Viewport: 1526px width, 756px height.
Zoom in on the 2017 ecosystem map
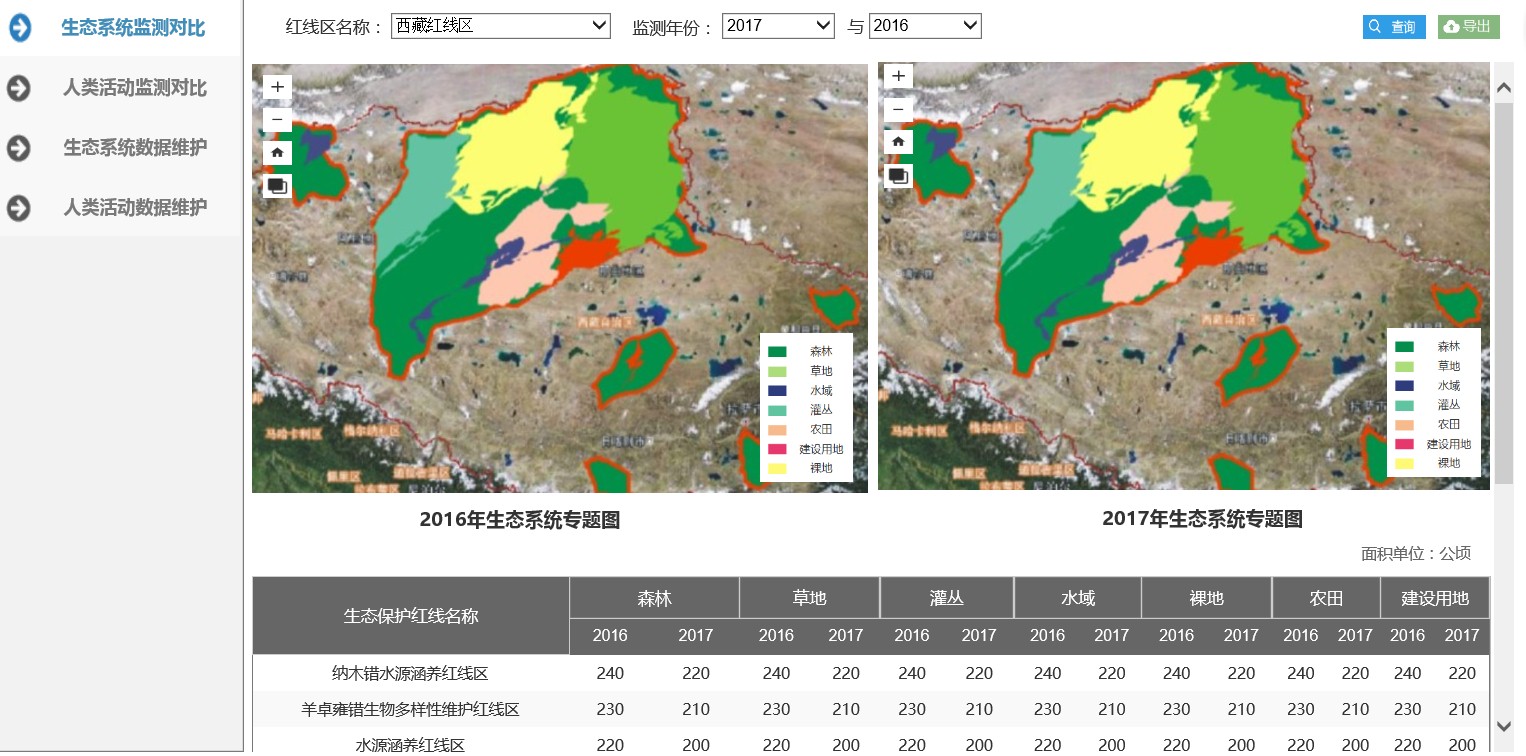(898, 76)
